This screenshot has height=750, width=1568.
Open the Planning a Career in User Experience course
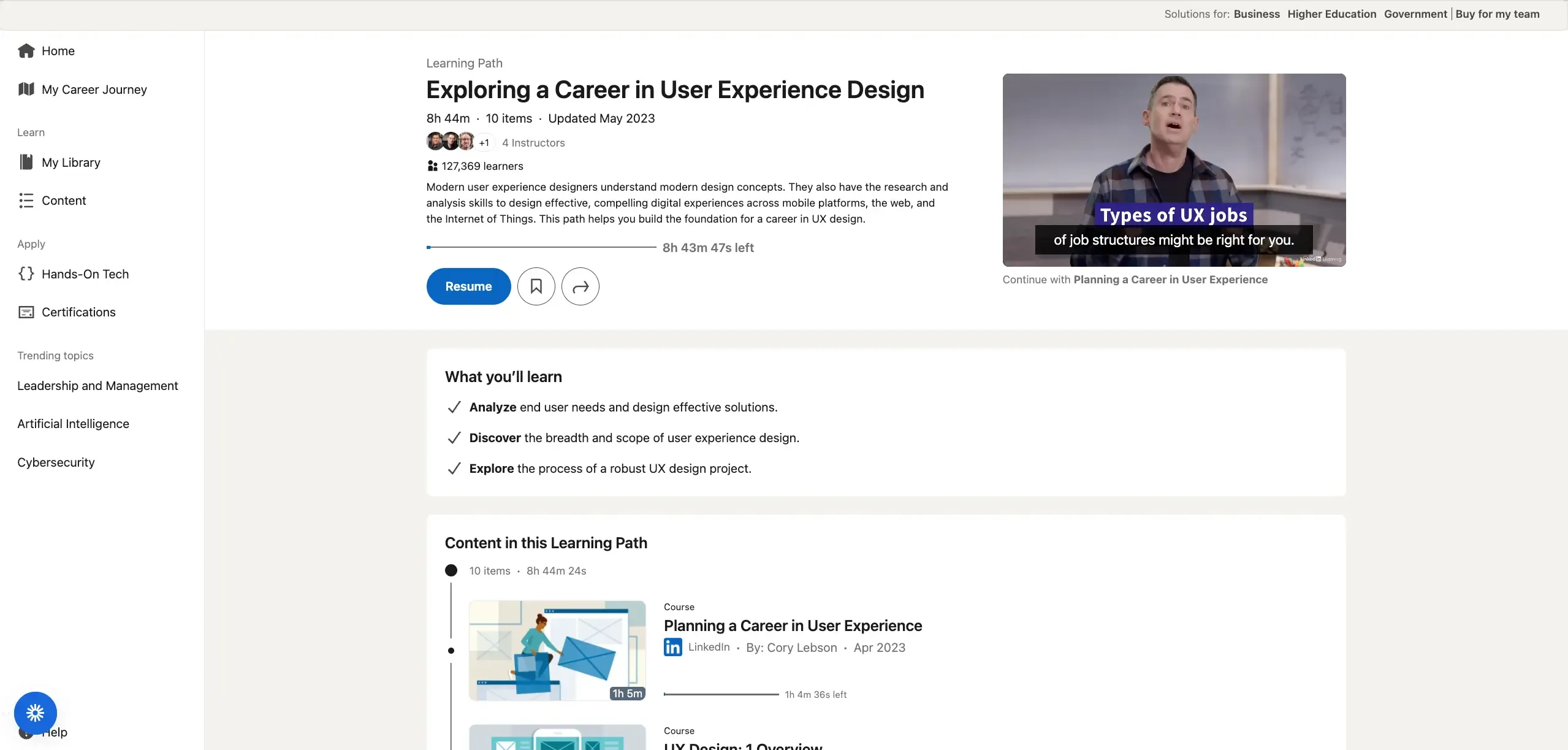point(793,626)
